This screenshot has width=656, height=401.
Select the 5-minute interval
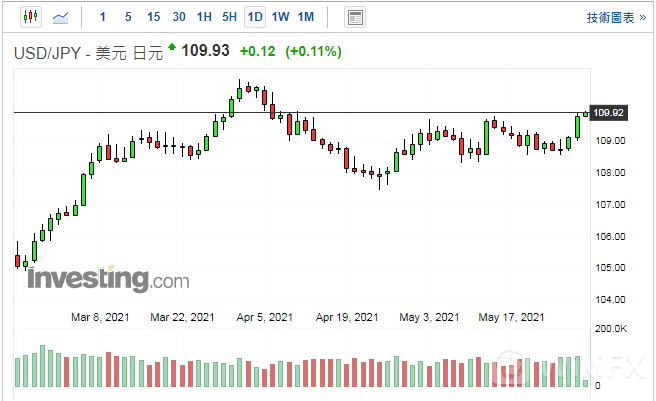coord(127,17)
